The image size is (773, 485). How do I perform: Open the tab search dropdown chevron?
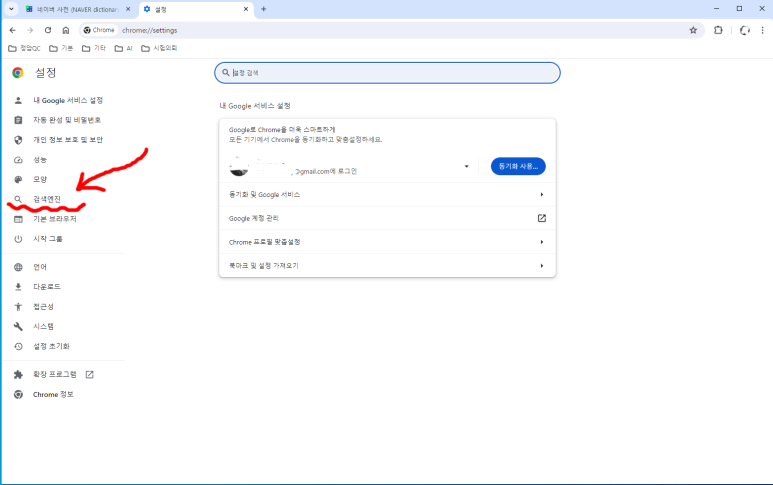point(11,9)
